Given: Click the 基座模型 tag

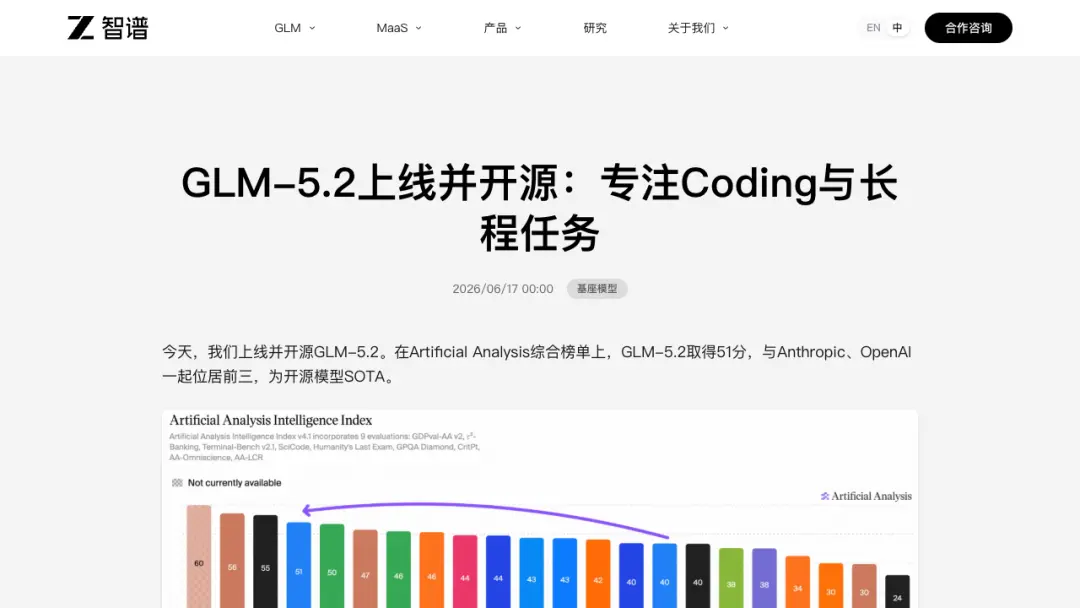Looking at the screenshot, I should [596, 289].
